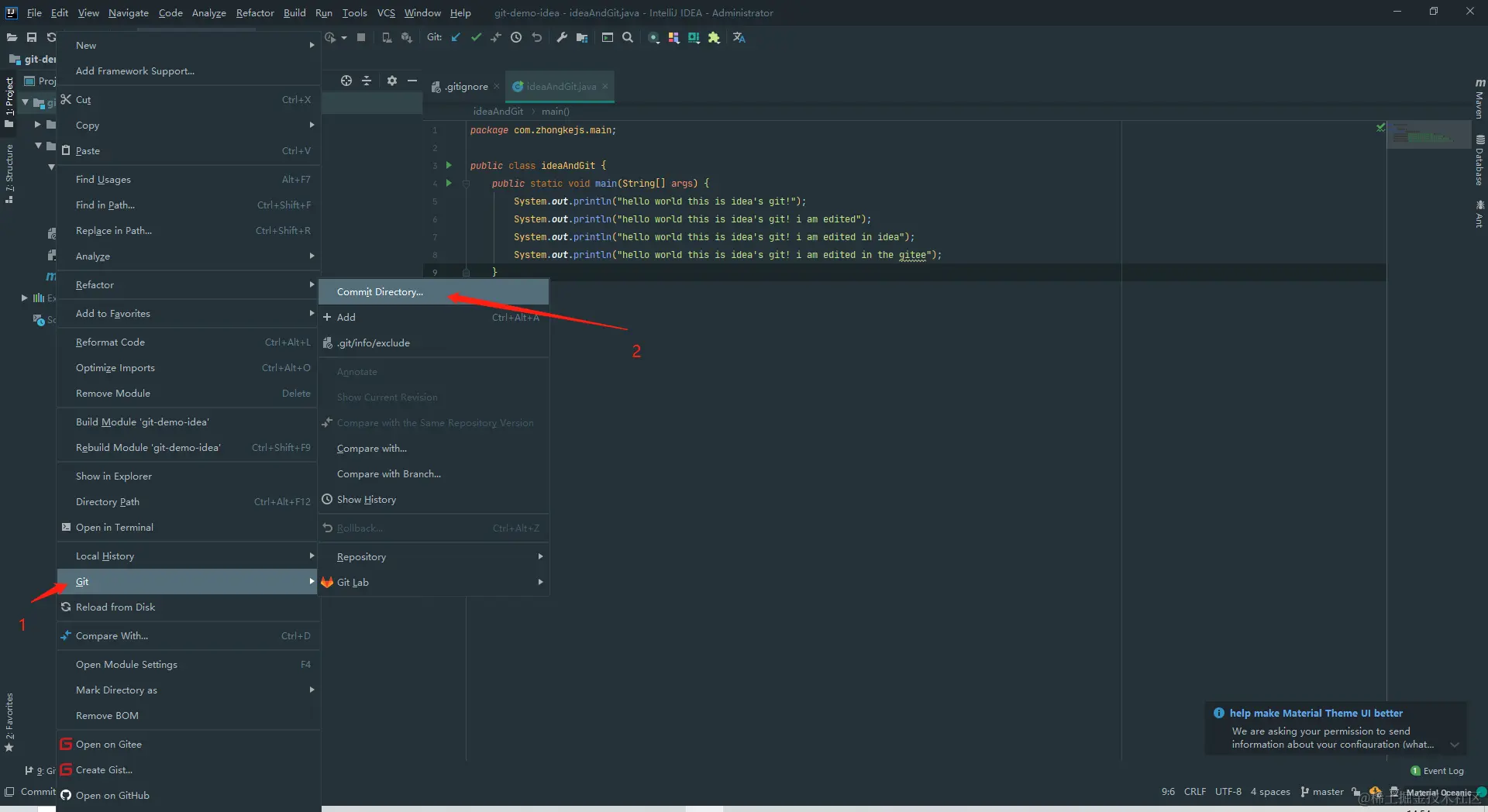This screenshot has height=812, width=1488.
Task: Click the Save All toolbar icon
Action: click(32, 37)
